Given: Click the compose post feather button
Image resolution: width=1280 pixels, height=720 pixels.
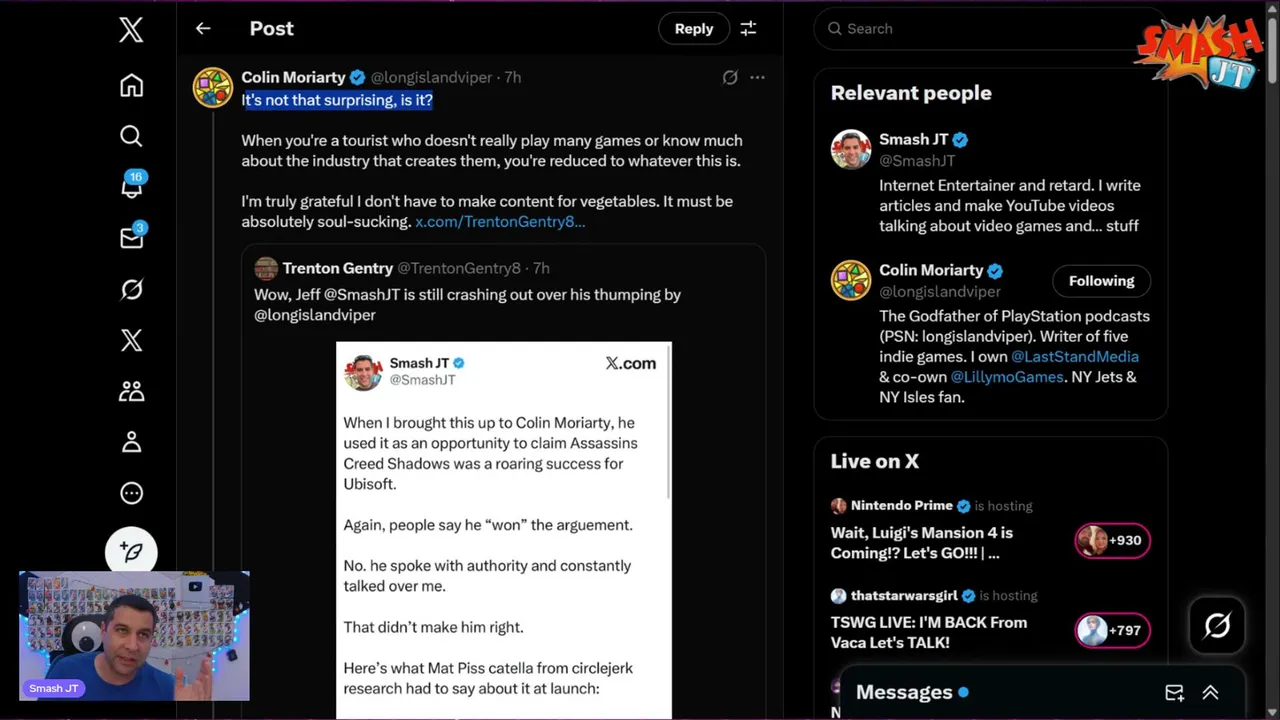Looking at the screenshot, I should point(131,551).
